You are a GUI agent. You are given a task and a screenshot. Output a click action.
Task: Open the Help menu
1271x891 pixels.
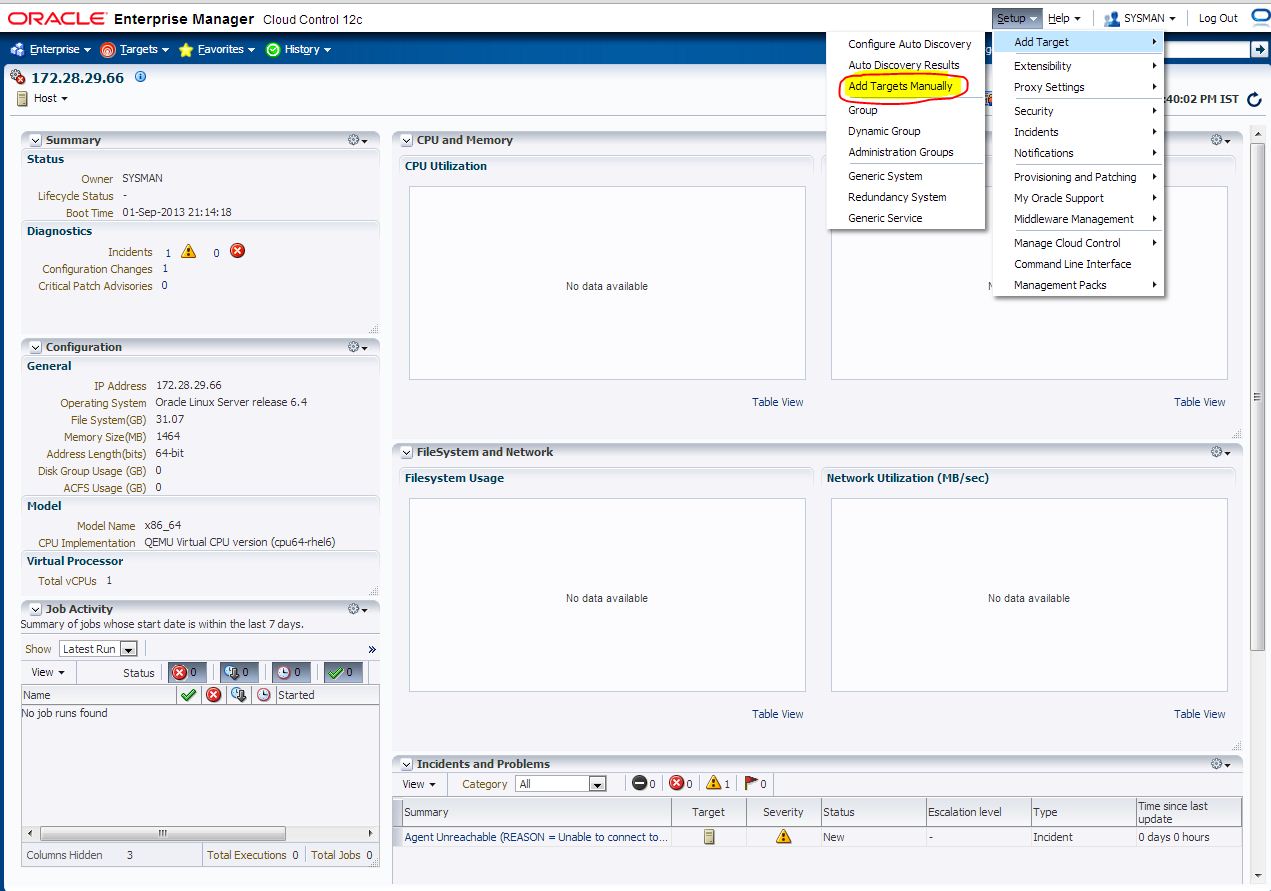tap(1064, 18)
